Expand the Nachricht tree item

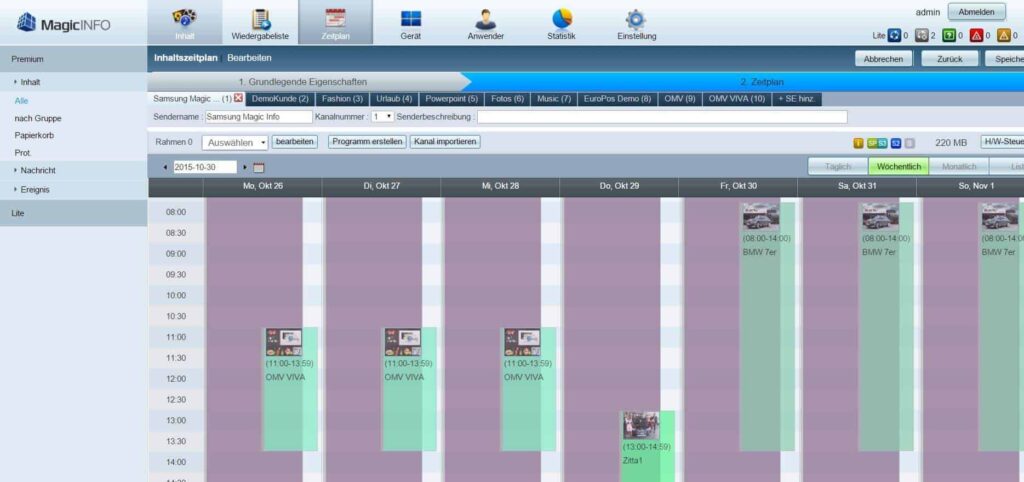pos(38,170)
